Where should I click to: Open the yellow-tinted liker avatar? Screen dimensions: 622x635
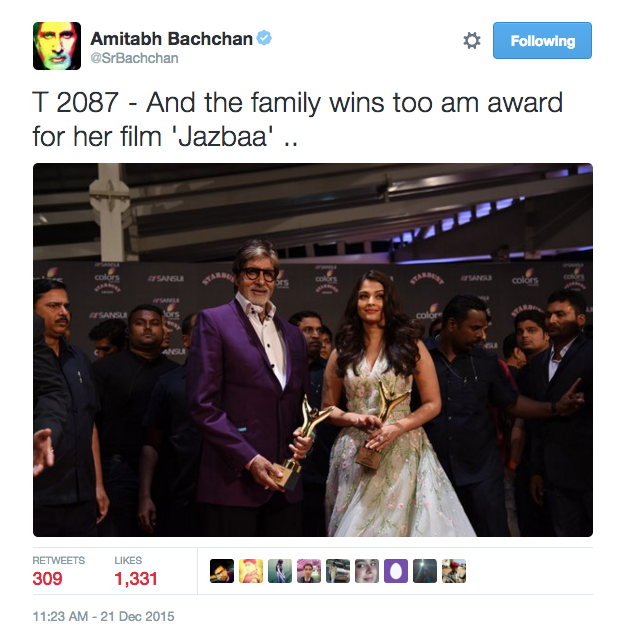click(x=251, y=571)
